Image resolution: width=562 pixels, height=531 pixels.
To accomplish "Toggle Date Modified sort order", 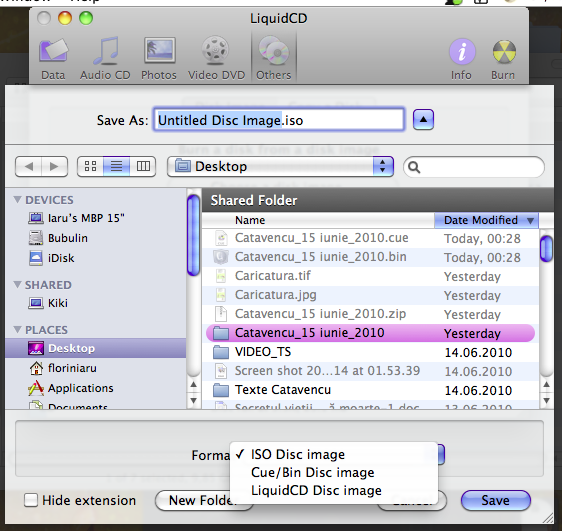I will pos(486,220).
